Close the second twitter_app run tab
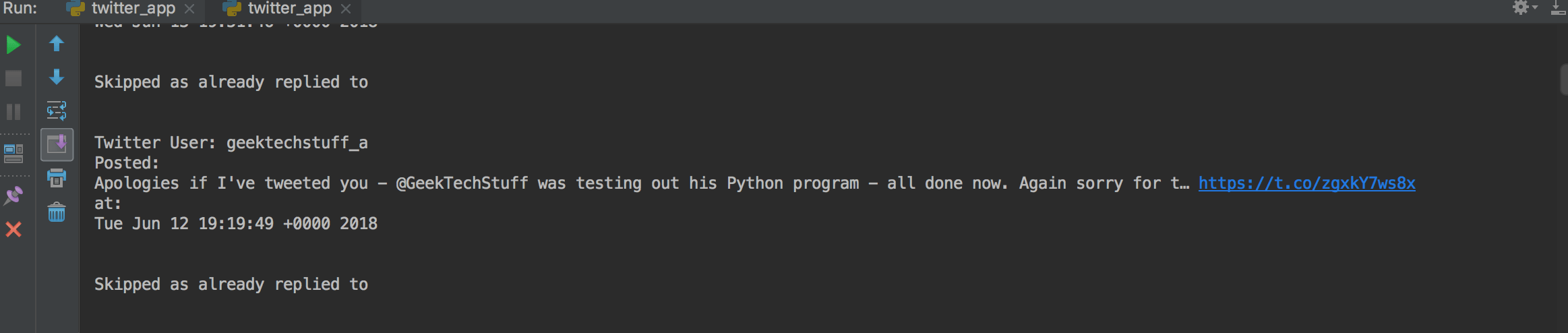 coord(346,9)
